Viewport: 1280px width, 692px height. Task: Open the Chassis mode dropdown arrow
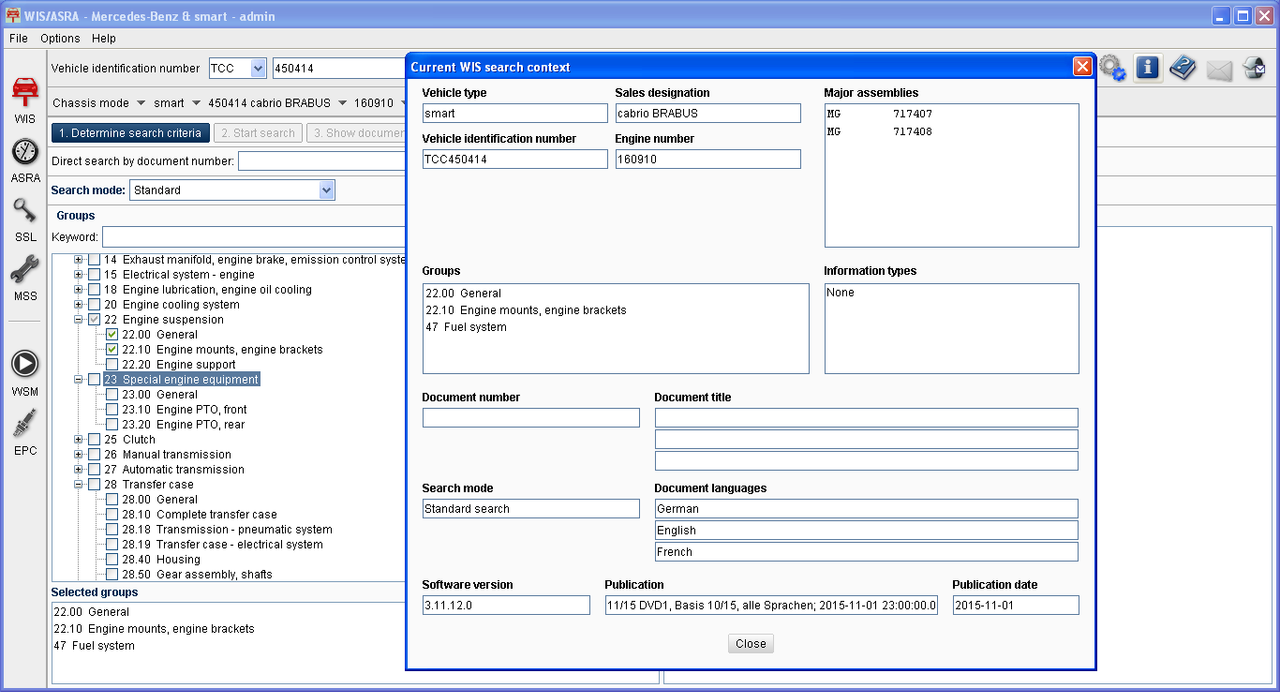(140, 103)
